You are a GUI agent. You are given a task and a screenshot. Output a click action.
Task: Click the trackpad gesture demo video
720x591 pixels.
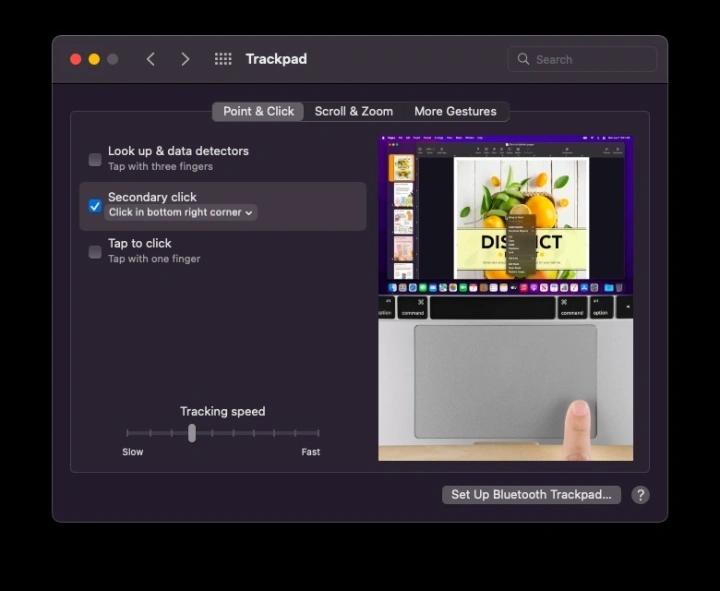505,298
